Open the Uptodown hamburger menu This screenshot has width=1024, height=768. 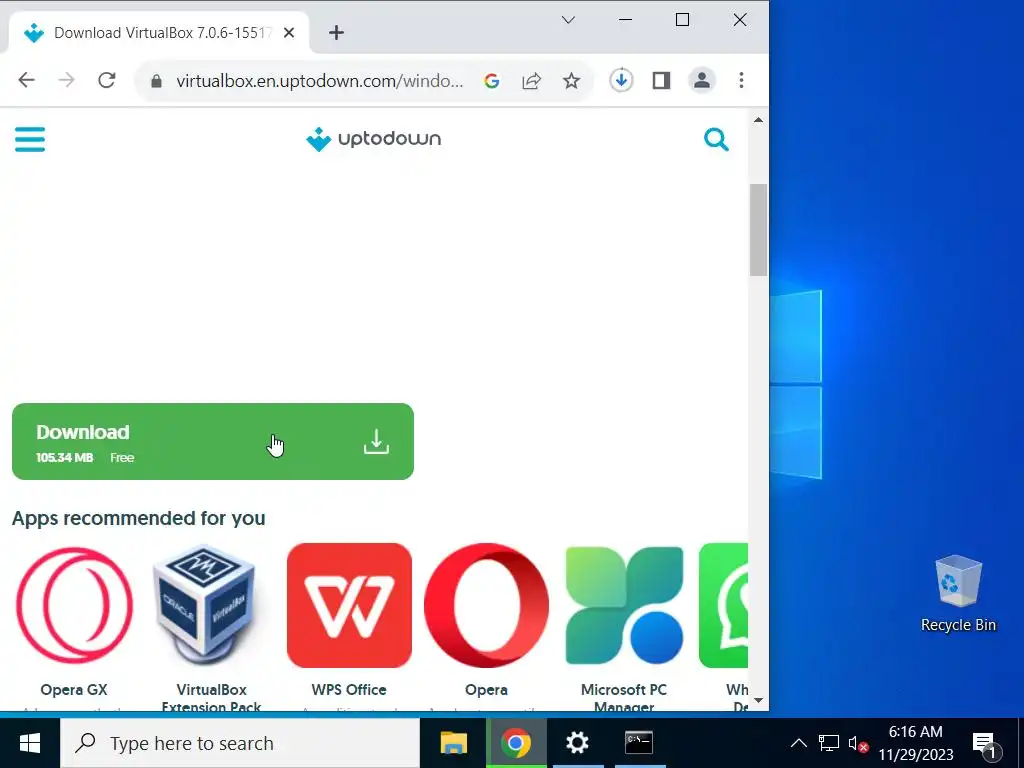click(x=30, y=139)
